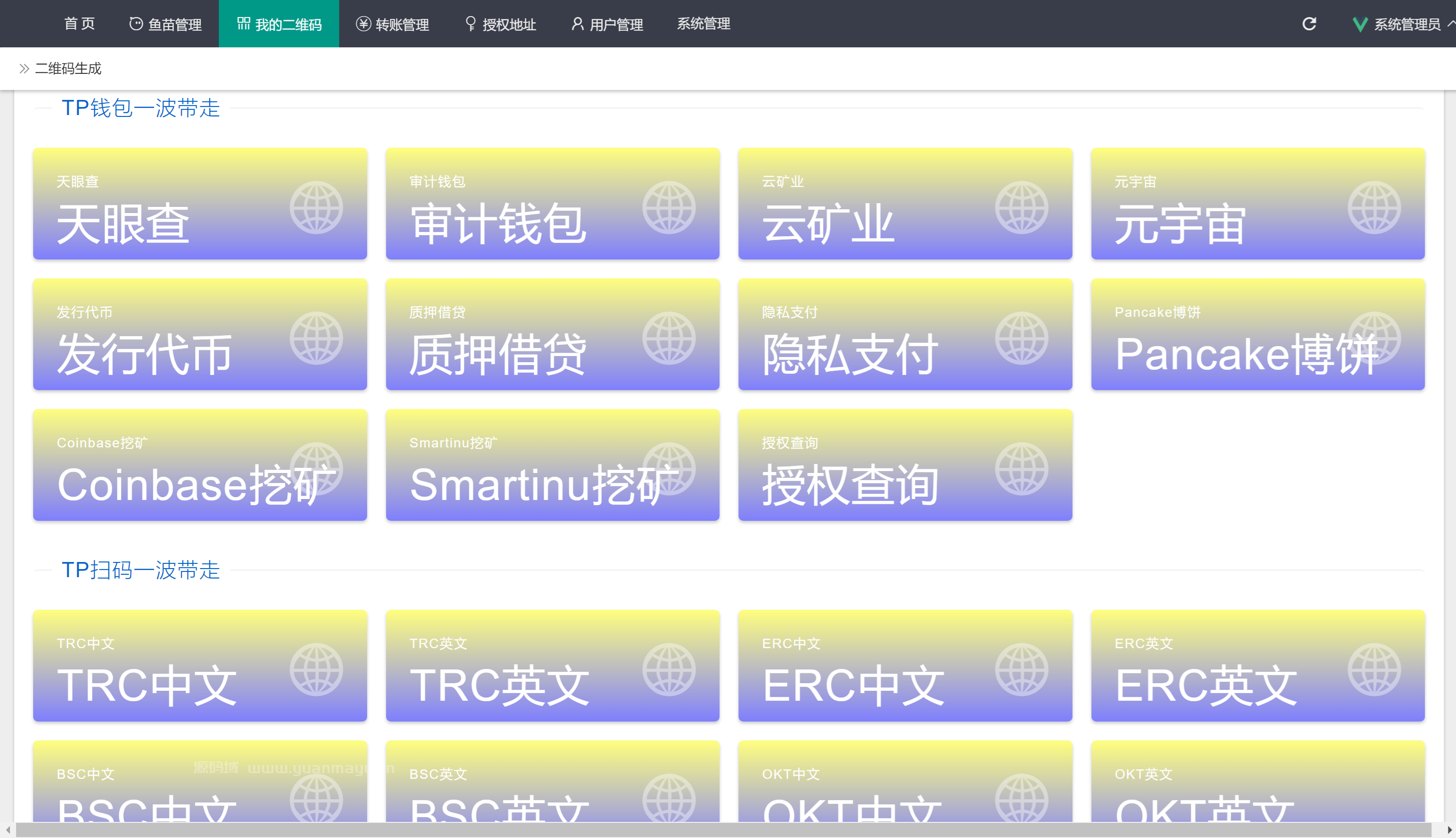Click the ¥ icon beside 转账管理

click(x=363, y=24)
